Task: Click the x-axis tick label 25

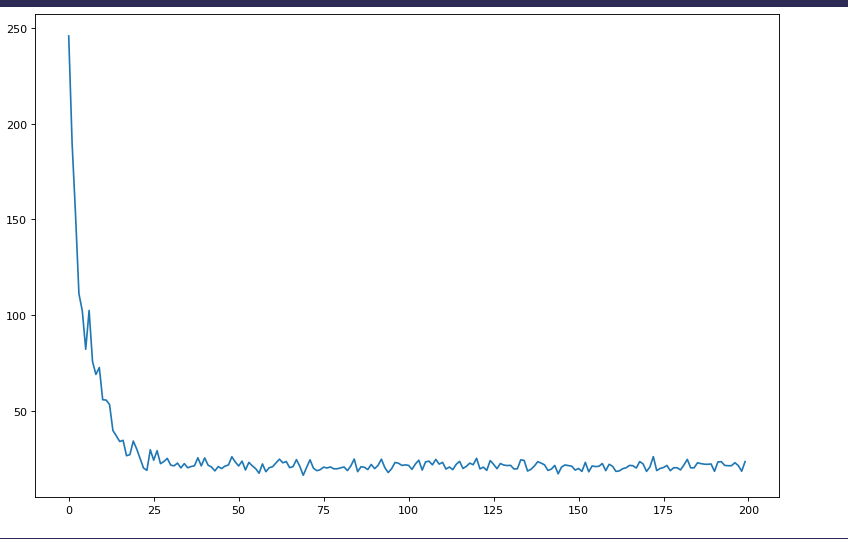Action: 154,510
